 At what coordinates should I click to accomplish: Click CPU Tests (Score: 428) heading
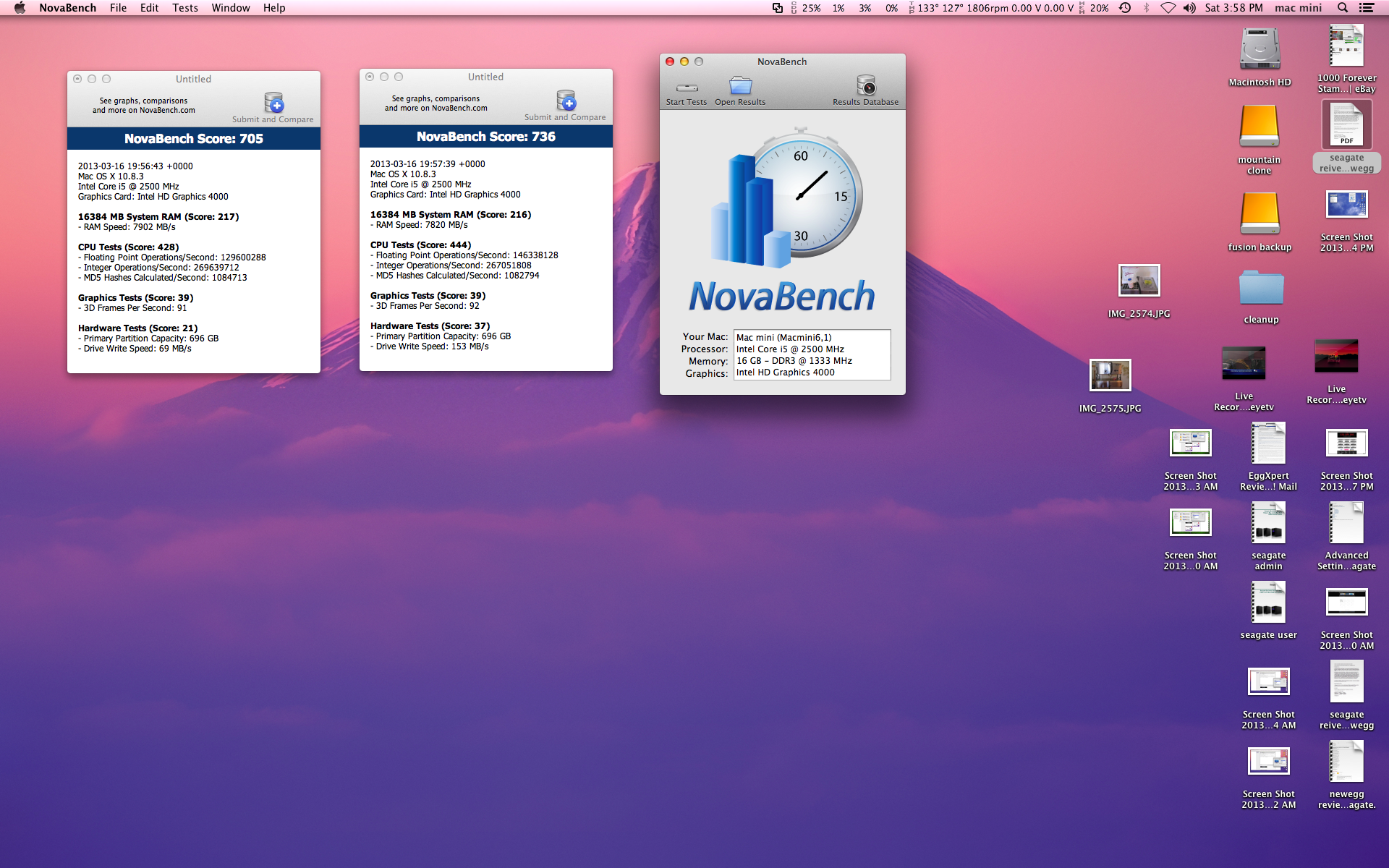click(x=128, y=247)
